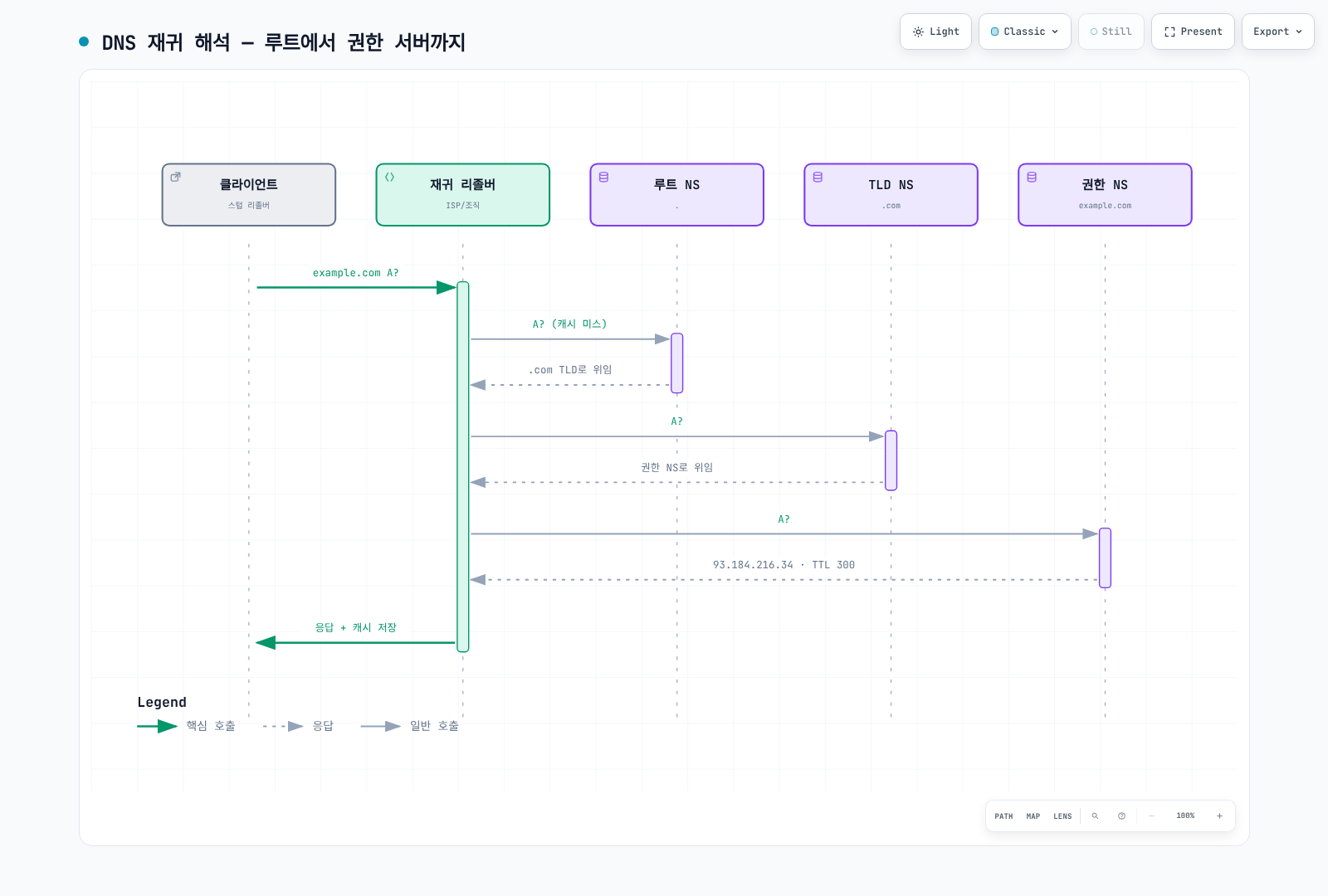Open the Classic style dropdown
Viewport: 1328px width, 896px height.
(x=1024, y=32)
